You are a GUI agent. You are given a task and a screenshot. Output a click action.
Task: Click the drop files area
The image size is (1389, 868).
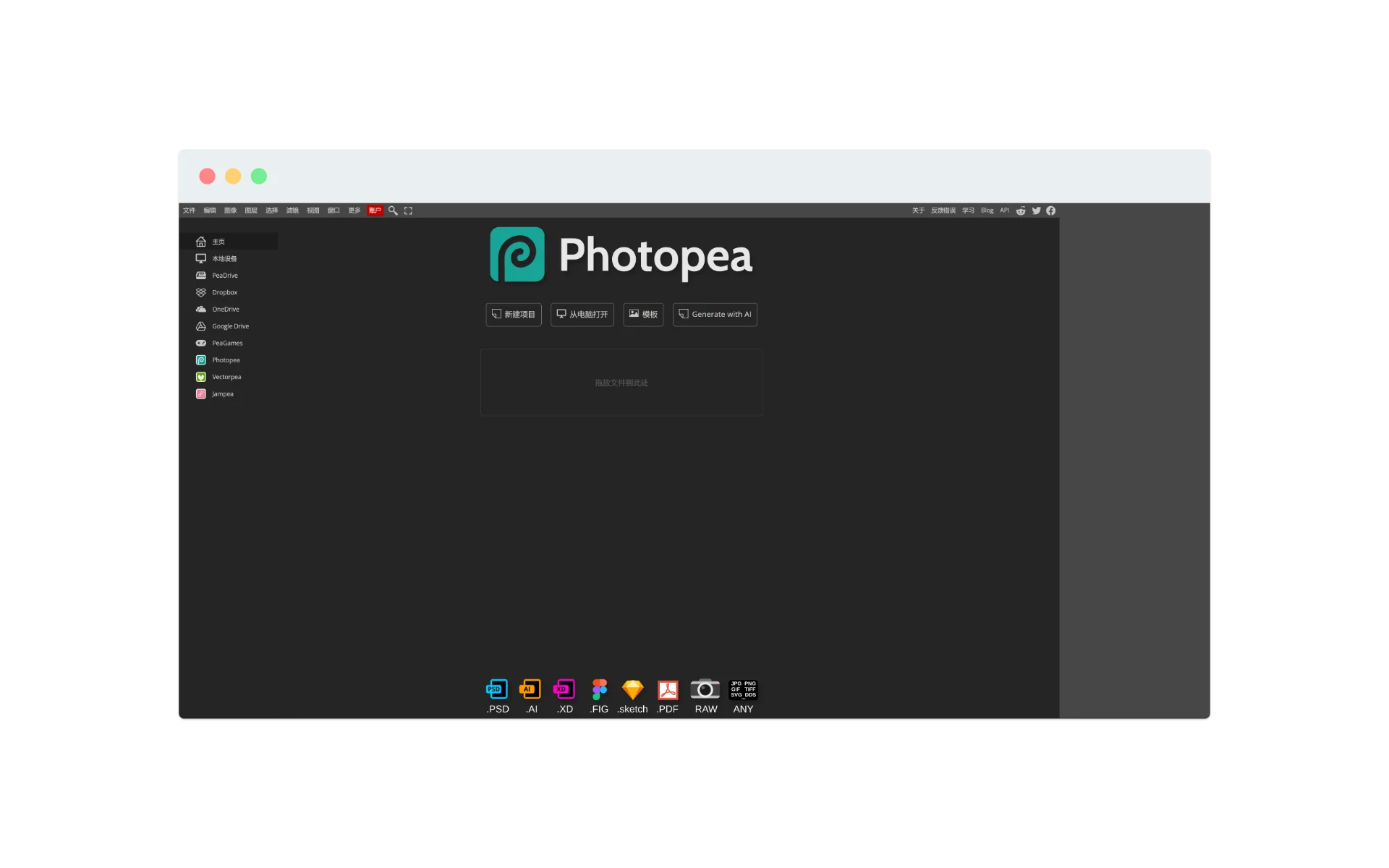(621, 383)
